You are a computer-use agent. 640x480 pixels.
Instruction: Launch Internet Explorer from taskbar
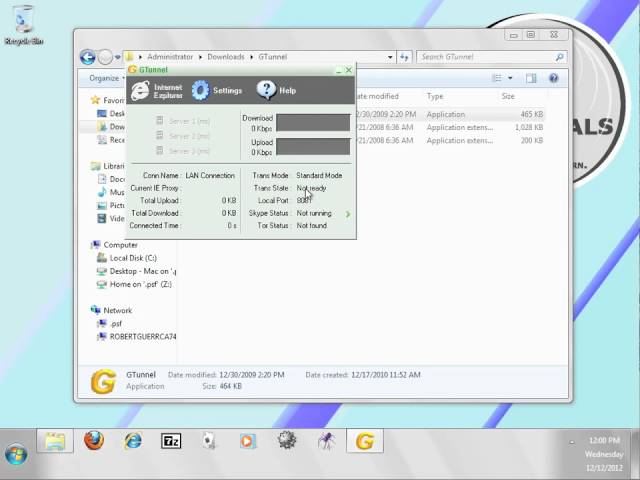133,441
